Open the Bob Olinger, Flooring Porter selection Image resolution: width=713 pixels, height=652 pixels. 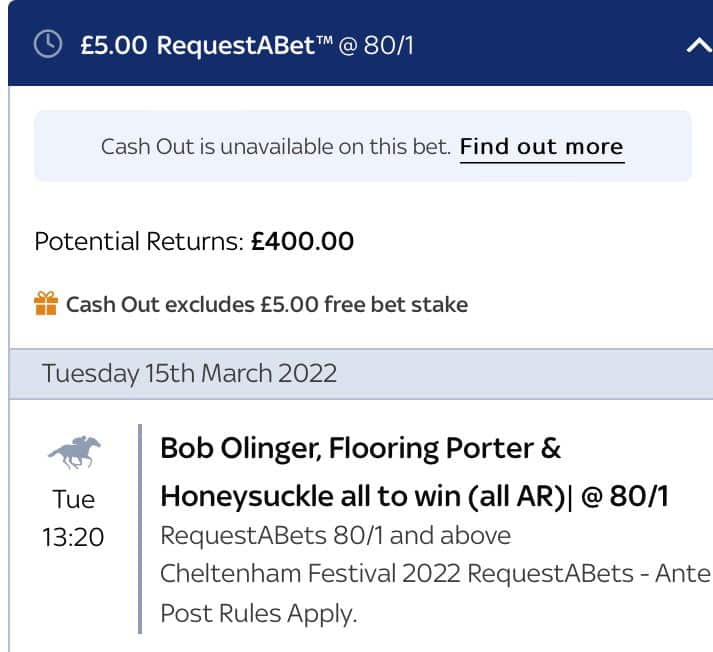click(360, 448)
